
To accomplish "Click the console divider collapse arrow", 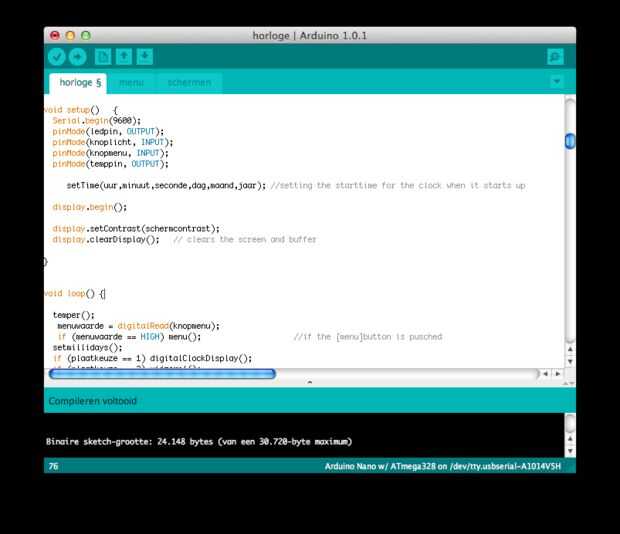I will click(x=310, y=382).
